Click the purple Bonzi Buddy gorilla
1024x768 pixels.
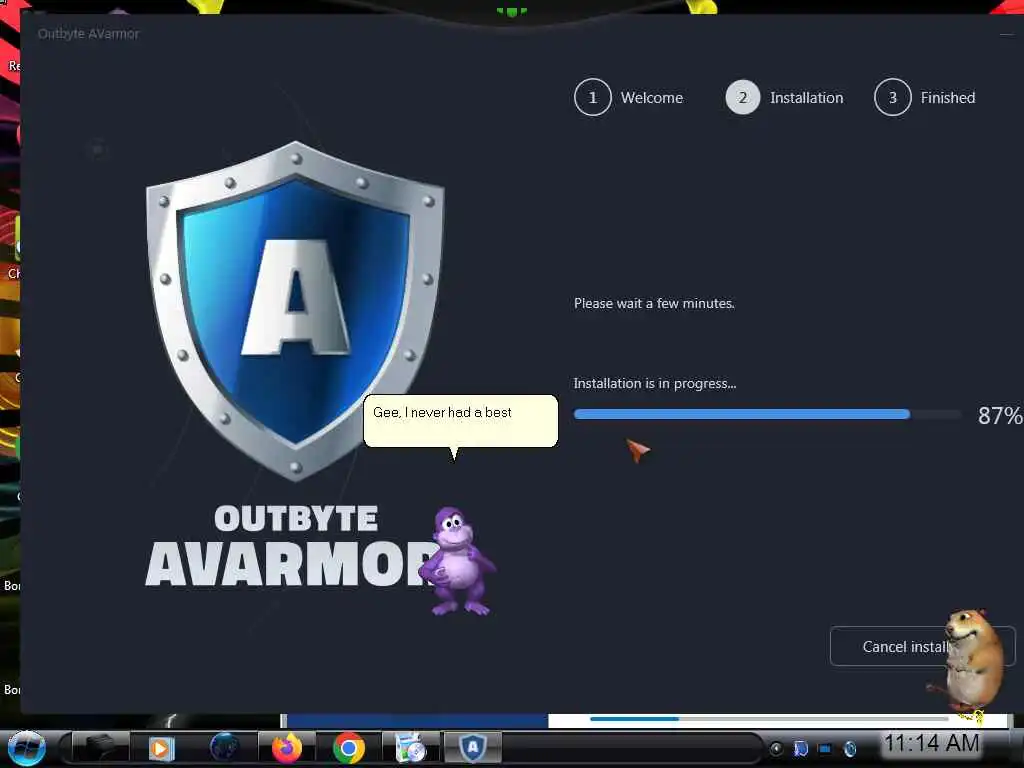(x=458, y=562)
